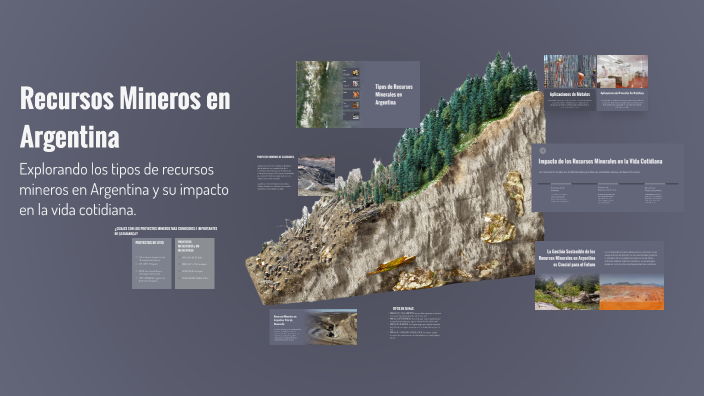Screen dimensions: 704x396
Task: Click the forest and river photo in Gestión Sostenible slide
Action: (567, 292)
